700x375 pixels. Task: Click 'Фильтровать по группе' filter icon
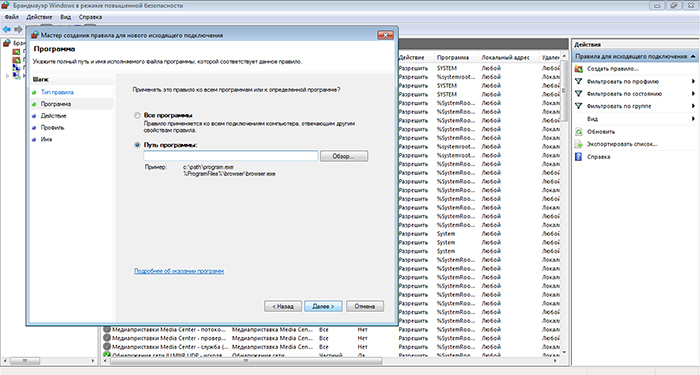point(579,106)
